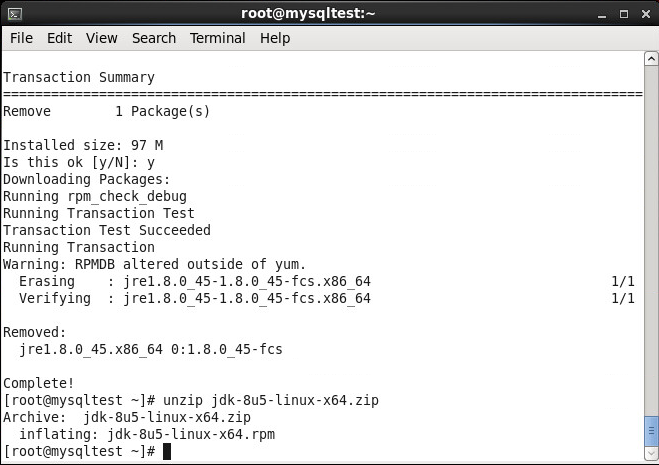Screen dimensions: 659x465
Task: Minimize the root@mysqltest terminal window
Action: 602,15
